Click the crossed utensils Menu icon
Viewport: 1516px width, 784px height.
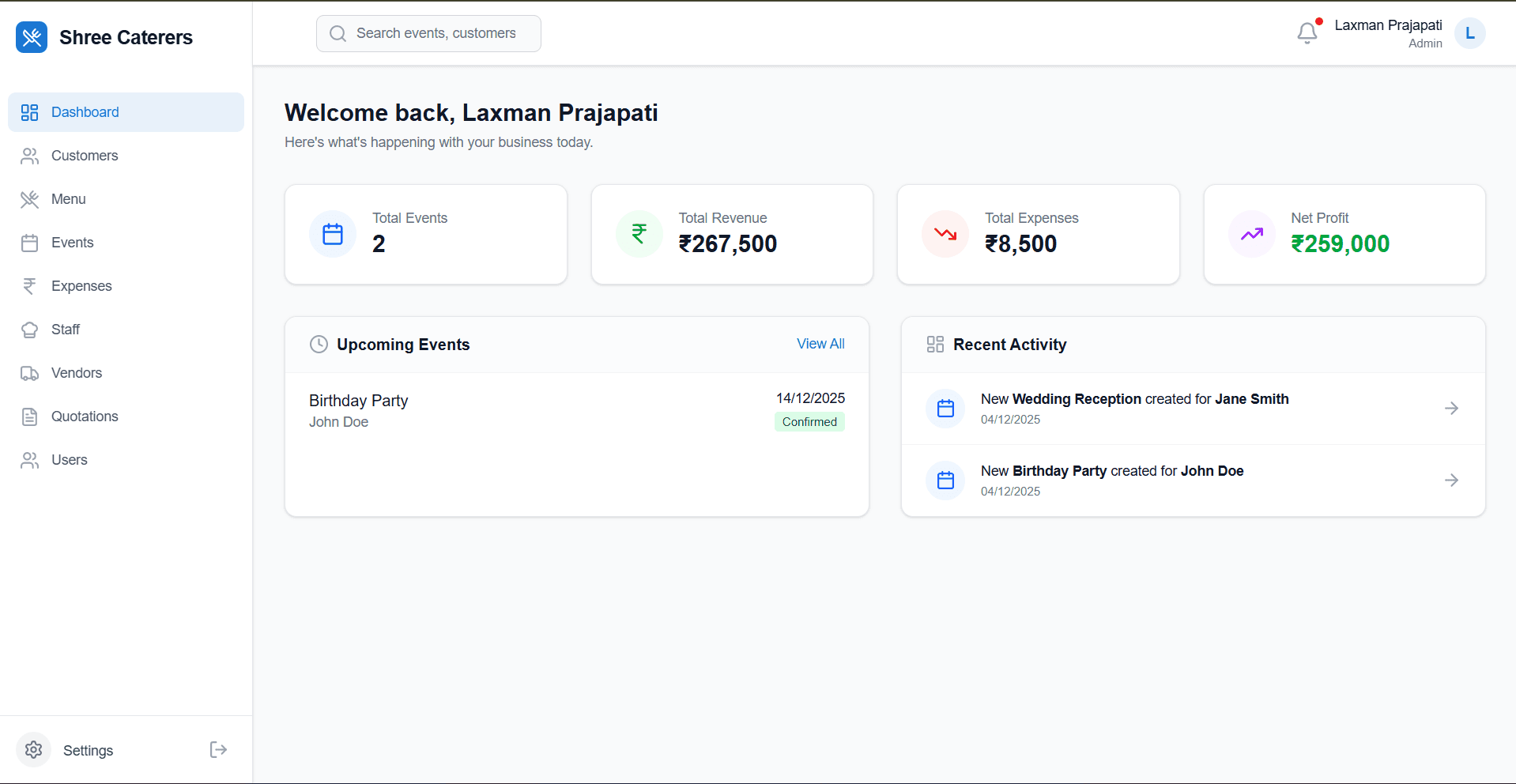point(30,199)
